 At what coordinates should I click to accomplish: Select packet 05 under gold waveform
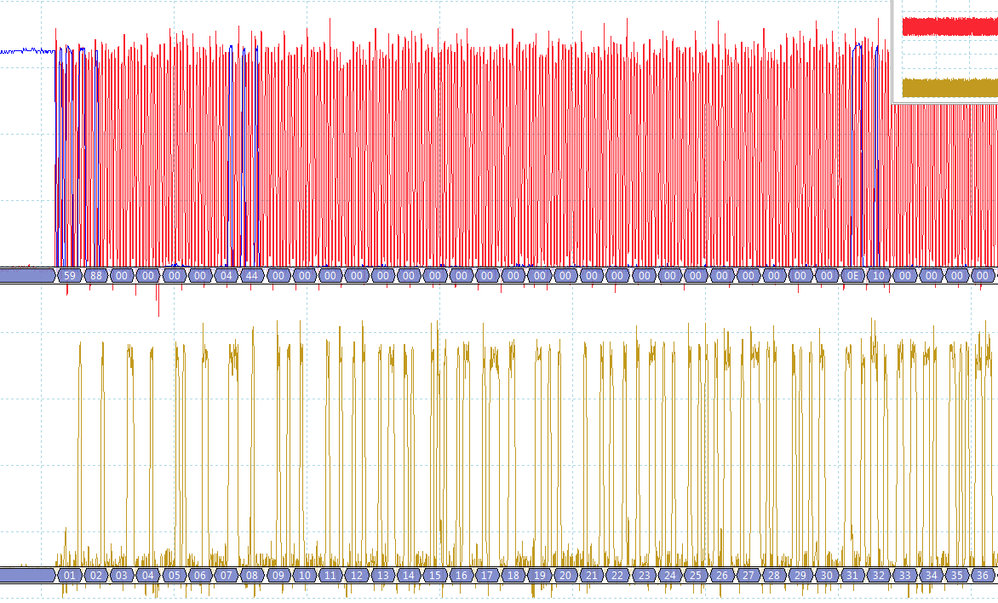pyautogui.click(x=174, y=575)
